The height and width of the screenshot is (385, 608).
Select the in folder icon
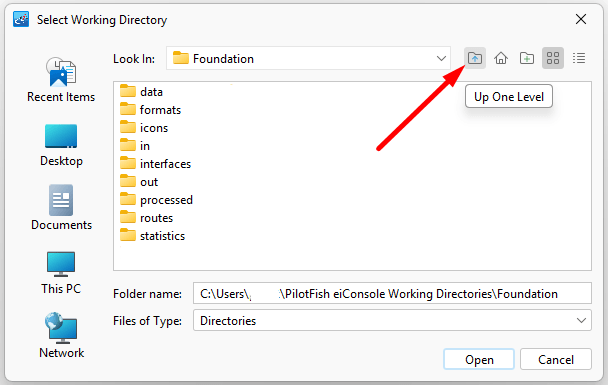coord(128,145)
